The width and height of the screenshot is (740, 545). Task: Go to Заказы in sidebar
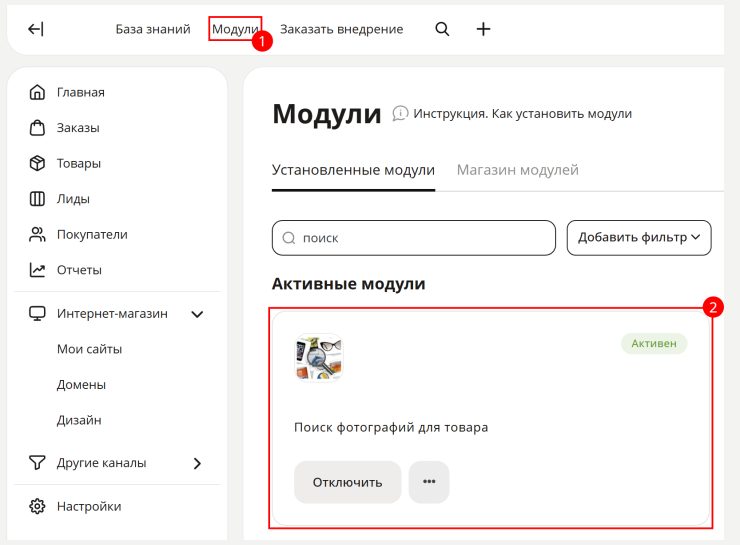coord(78,128)
